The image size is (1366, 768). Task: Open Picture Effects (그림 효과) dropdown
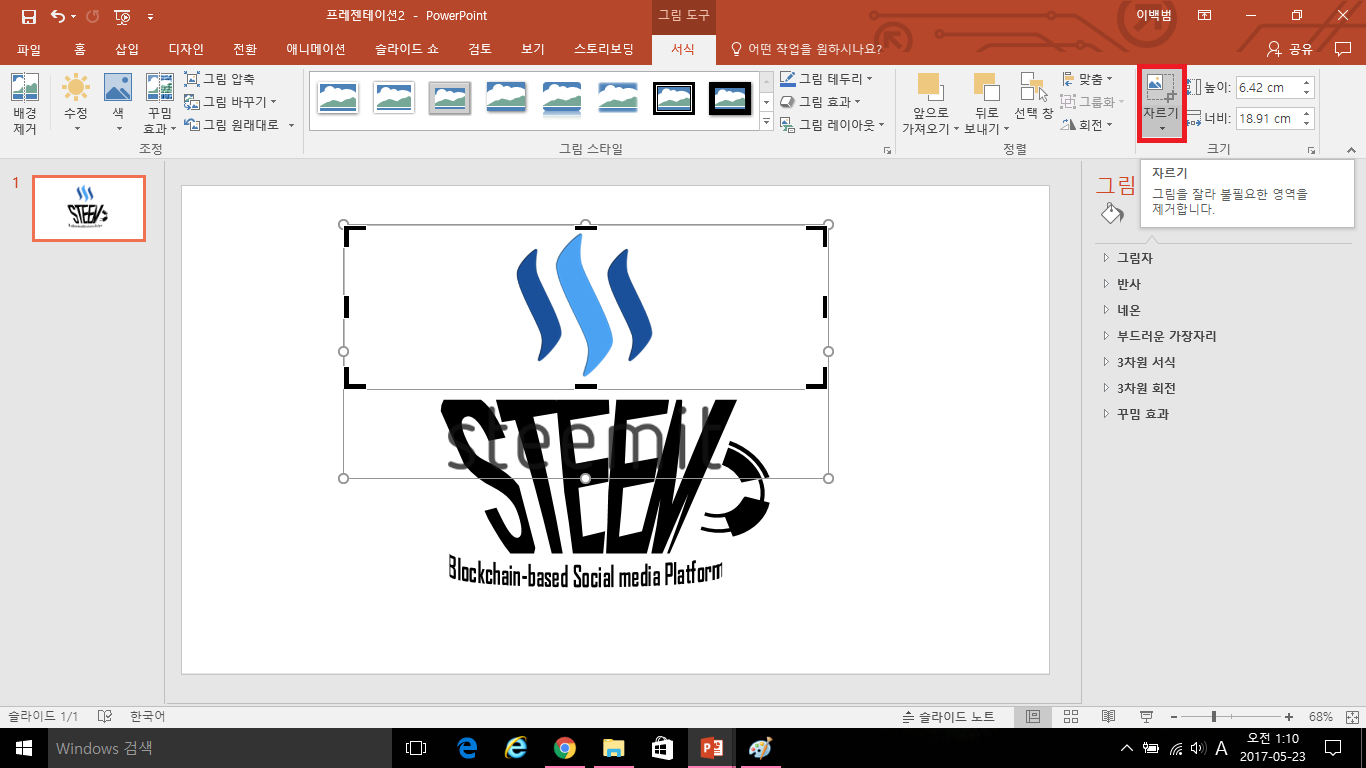point(821,102)
